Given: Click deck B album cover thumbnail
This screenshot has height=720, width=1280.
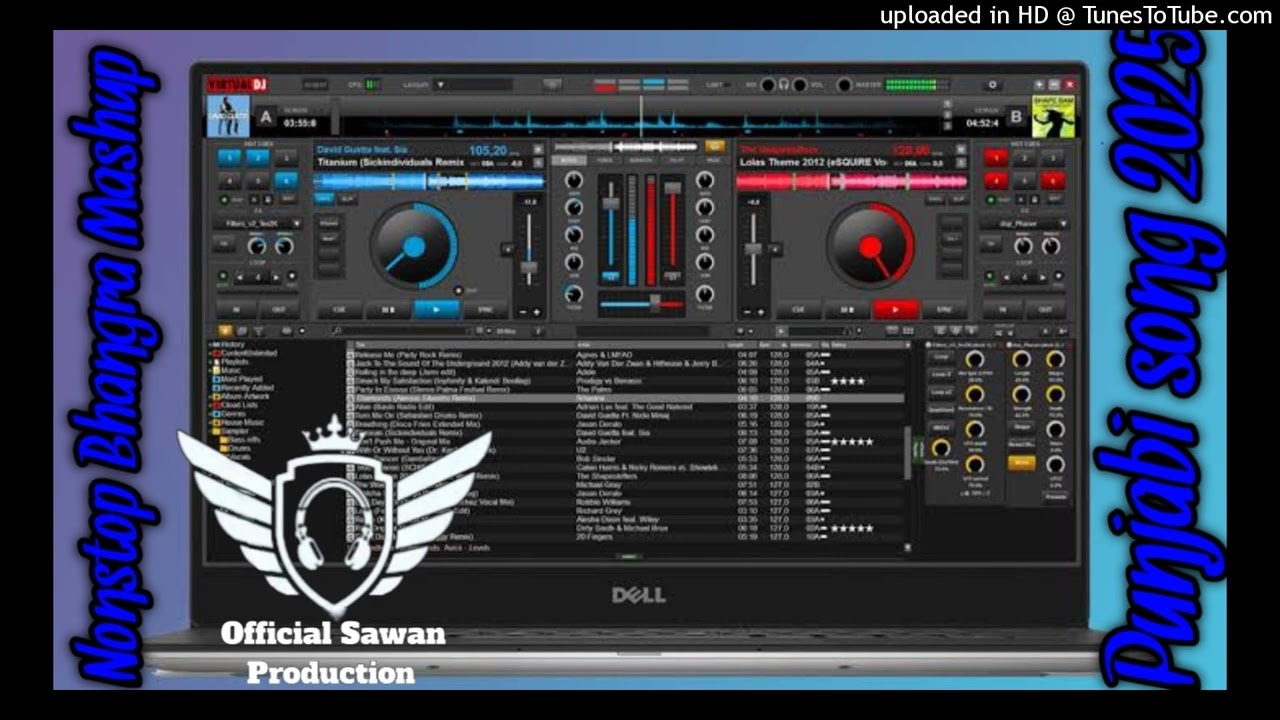Looking at the screenshot, I should [1053, 117].
